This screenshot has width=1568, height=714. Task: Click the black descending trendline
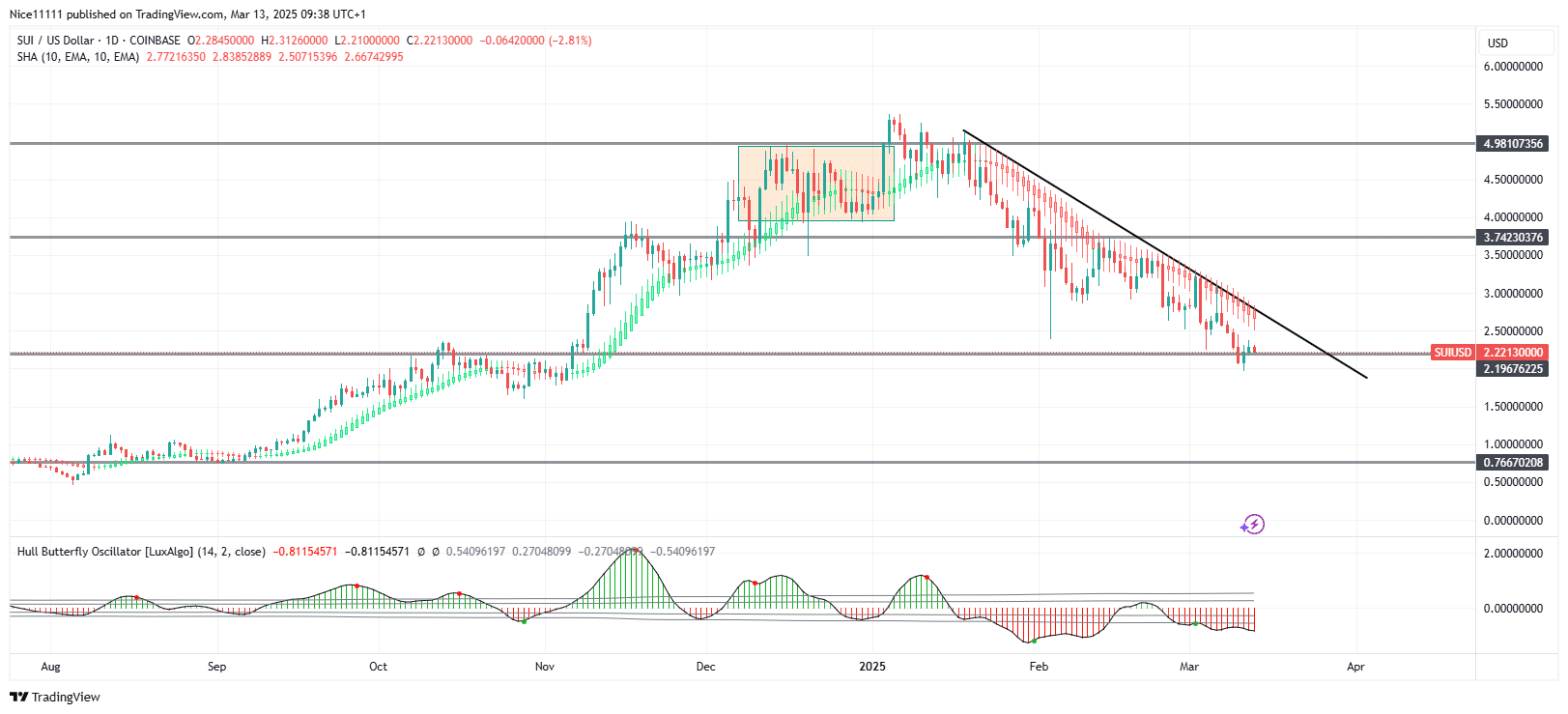tap(1164, 254)
